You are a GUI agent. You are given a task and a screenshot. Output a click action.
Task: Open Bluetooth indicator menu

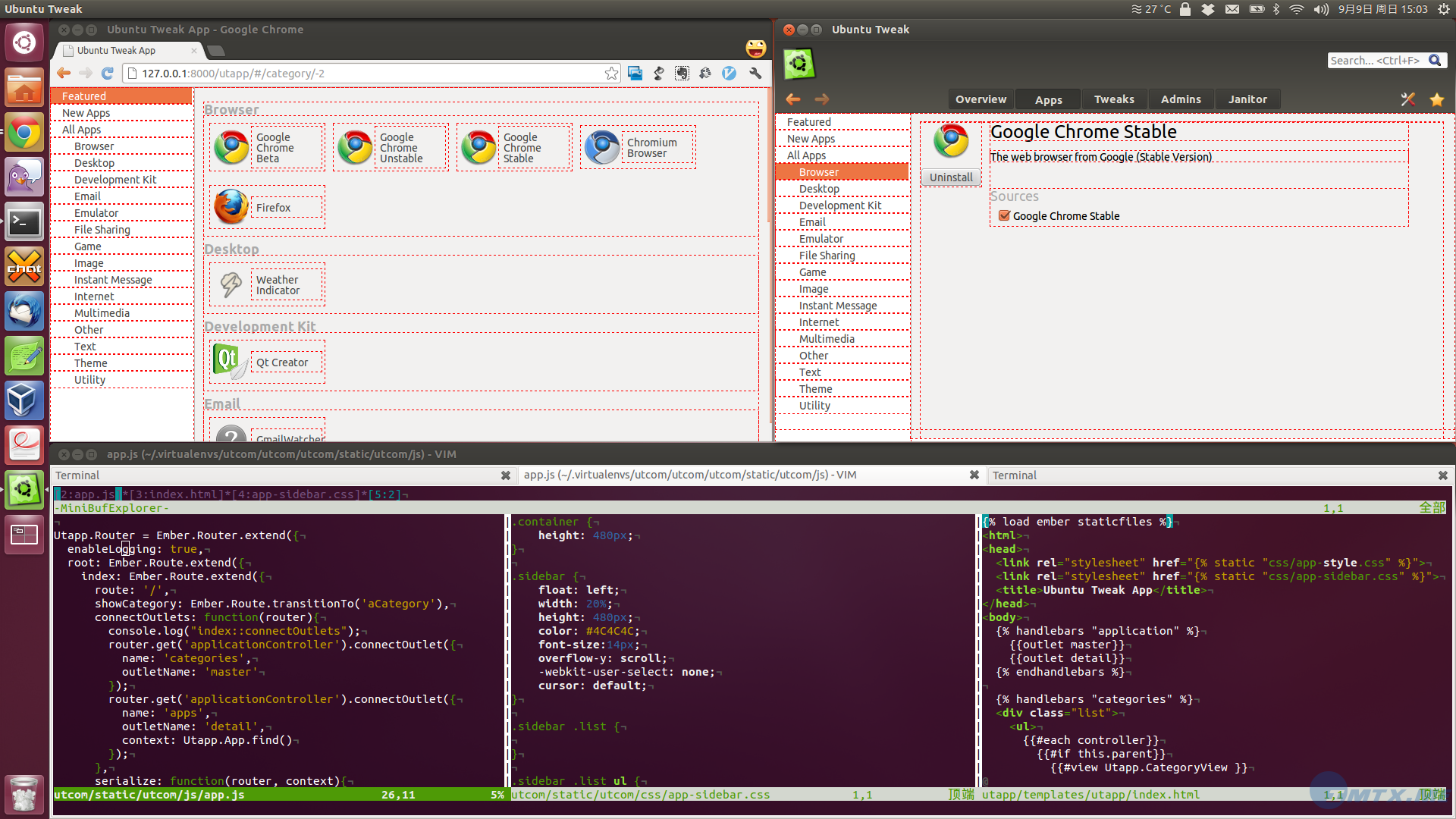pos(1276,9)
